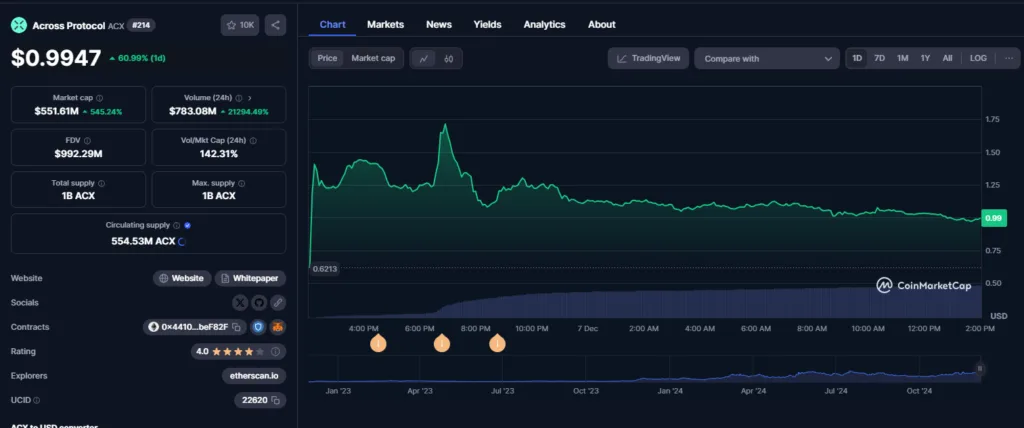This screenshot has height=428, width=1024.
Task: Click the info icon next to FDV
Action: click(x=88, y=140)
